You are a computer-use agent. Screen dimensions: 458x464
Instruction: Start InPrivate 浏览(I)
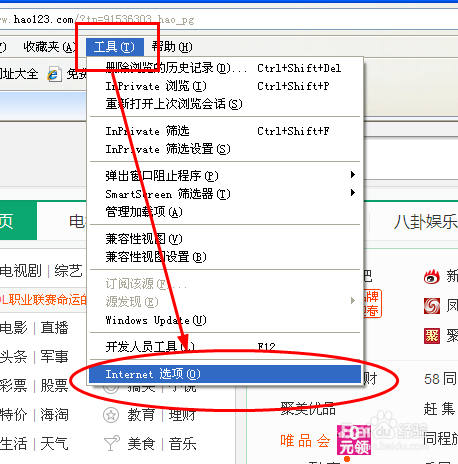[225, 86]
